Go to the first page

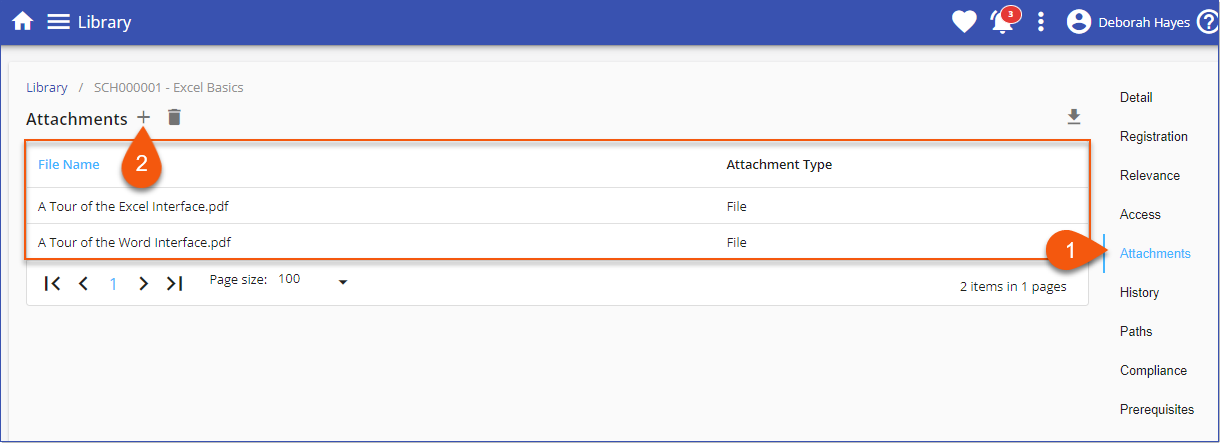point(53,284)
